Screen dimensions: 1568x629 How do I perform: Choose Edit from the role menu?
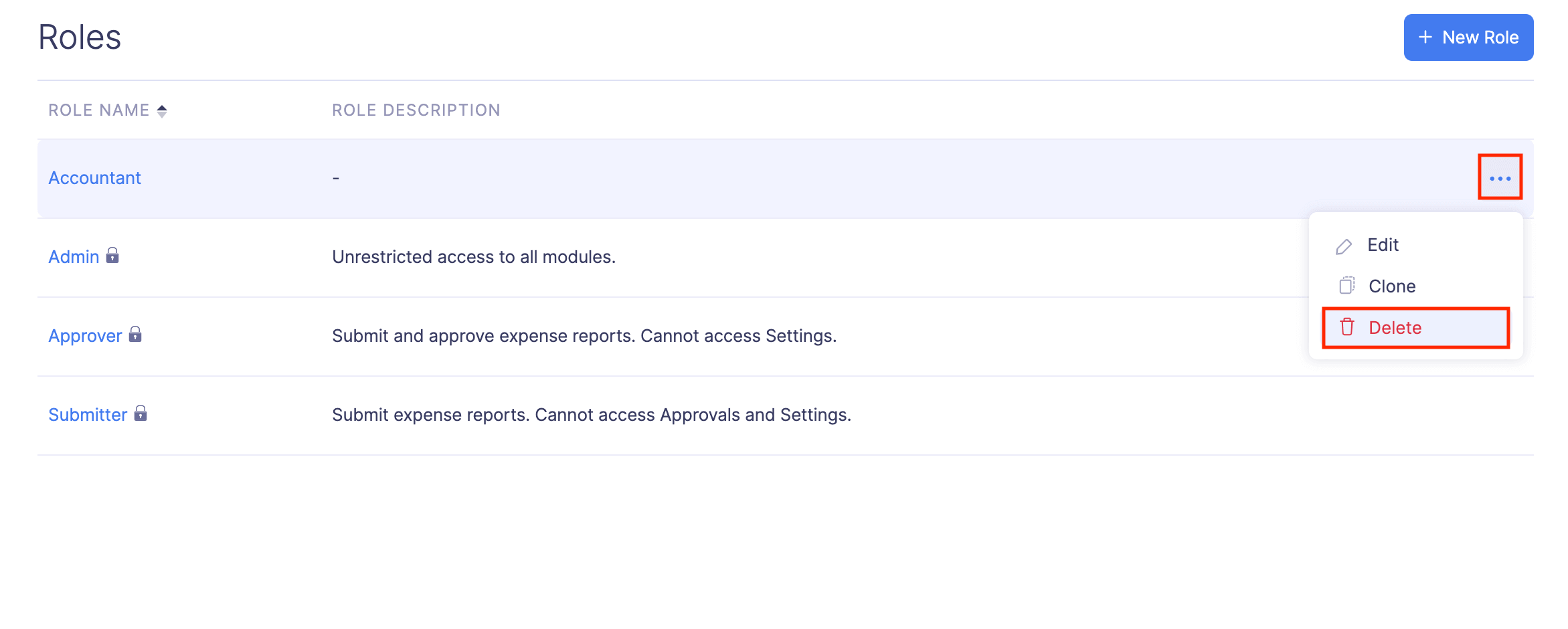(x=1383, y=246)
